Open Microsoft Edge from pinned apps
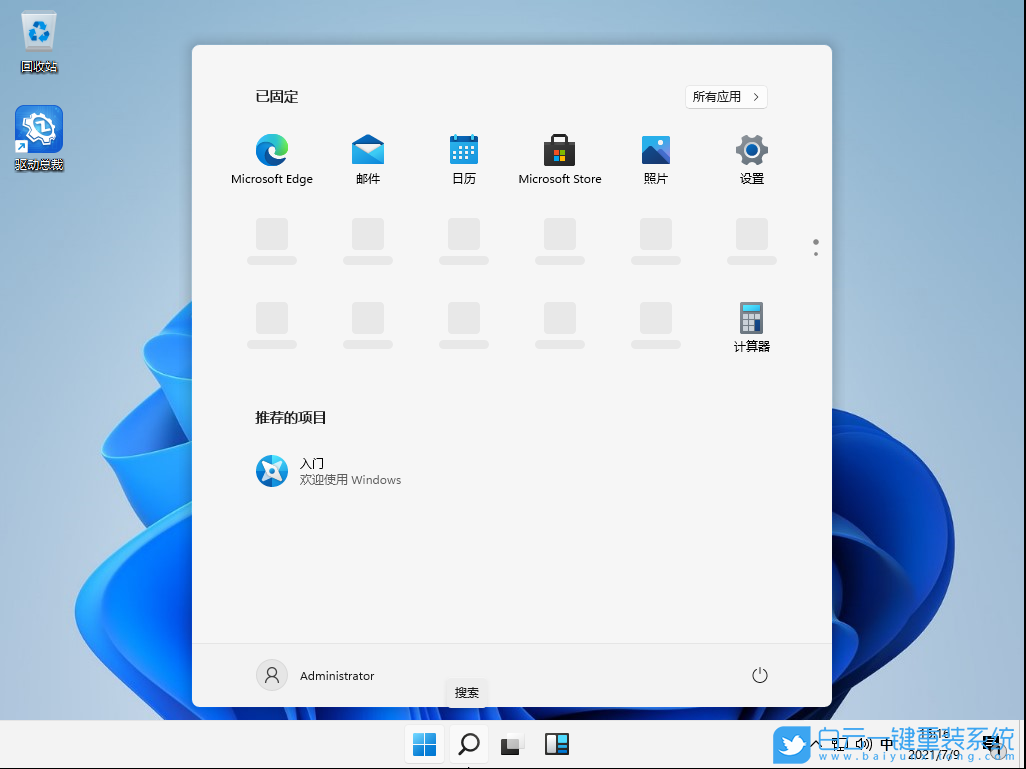Image resolution: width=1026 pixels, height=769 pixels. (x=271, y=152)
